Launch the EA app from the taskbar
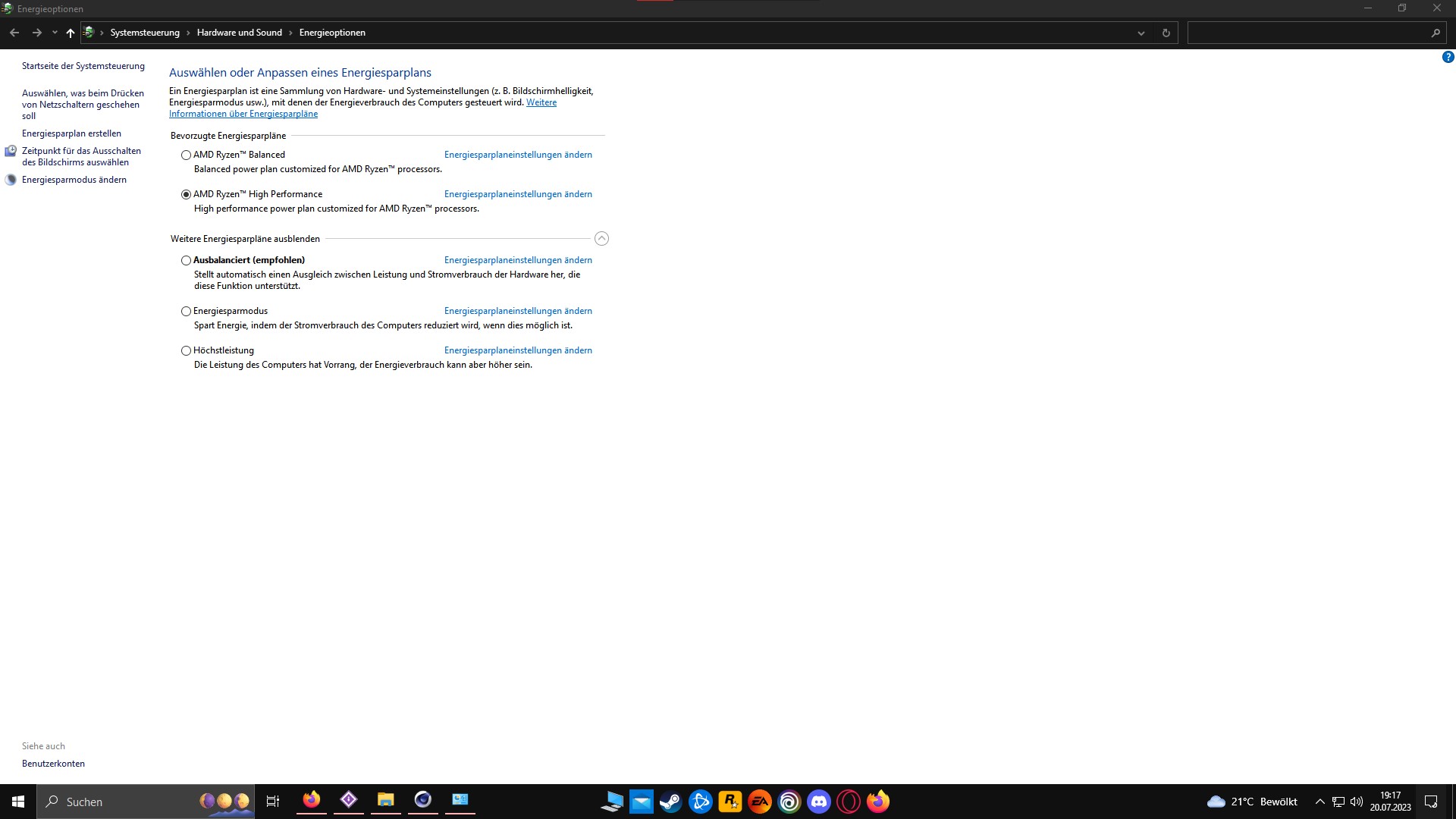Viewport: 1456px width, 819px height. click(x=760, y=802)
